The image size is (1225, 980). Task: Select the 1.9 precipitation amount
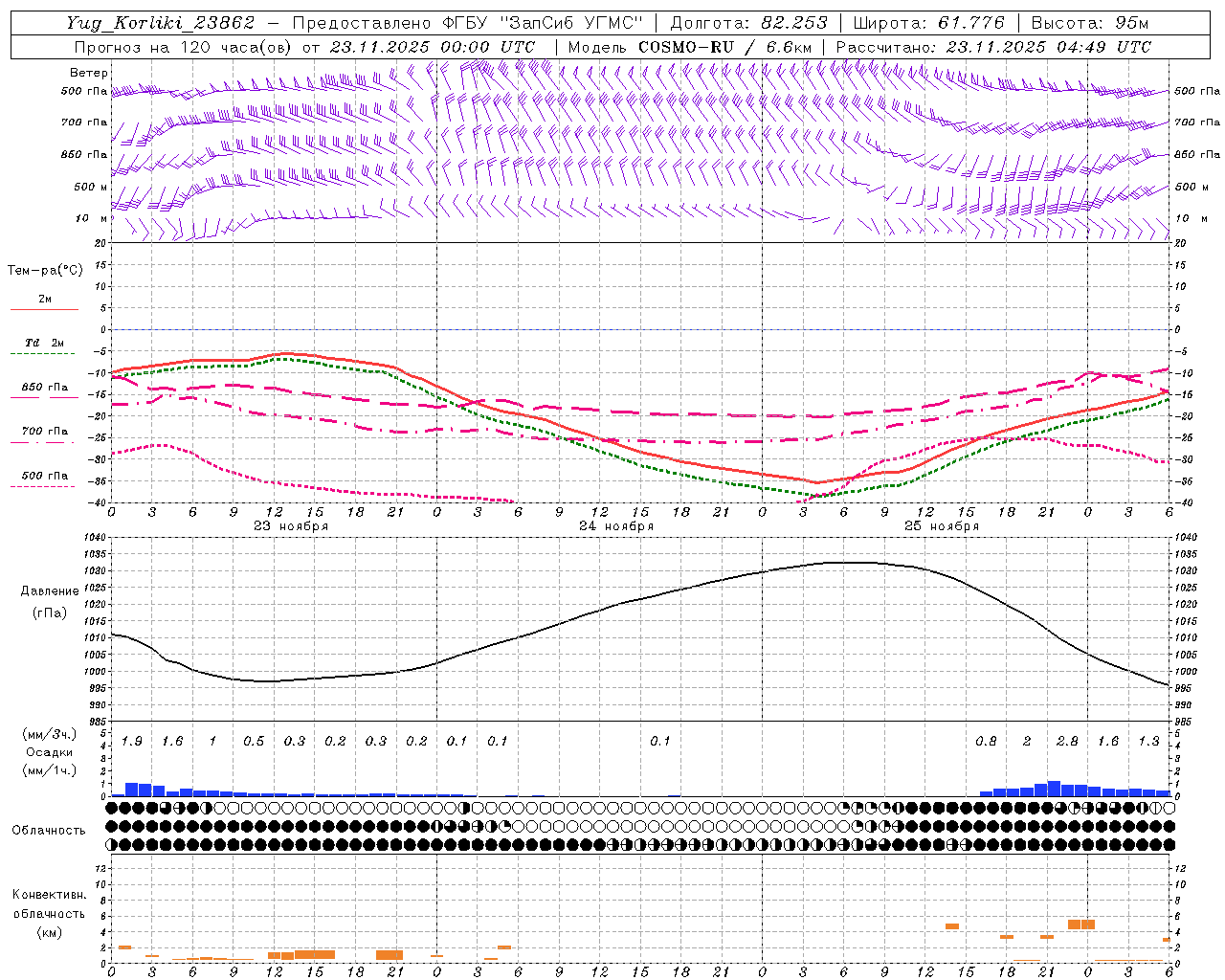point(132,742)
